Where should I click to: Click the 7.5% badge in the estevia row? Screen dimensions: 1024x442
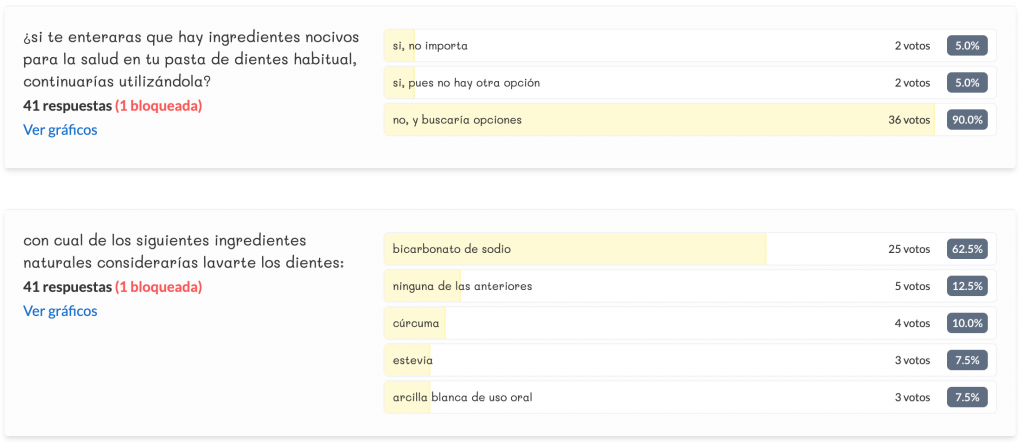[967, 360]
